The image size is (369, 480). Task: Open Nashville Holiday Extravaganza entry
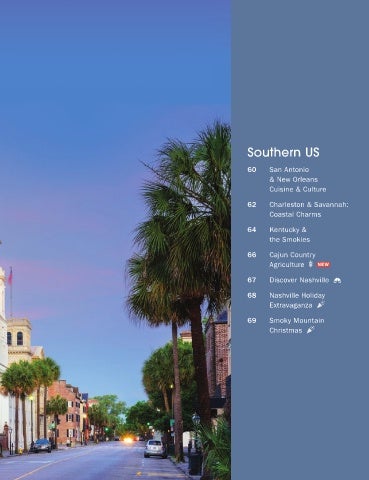coord(297,300)
